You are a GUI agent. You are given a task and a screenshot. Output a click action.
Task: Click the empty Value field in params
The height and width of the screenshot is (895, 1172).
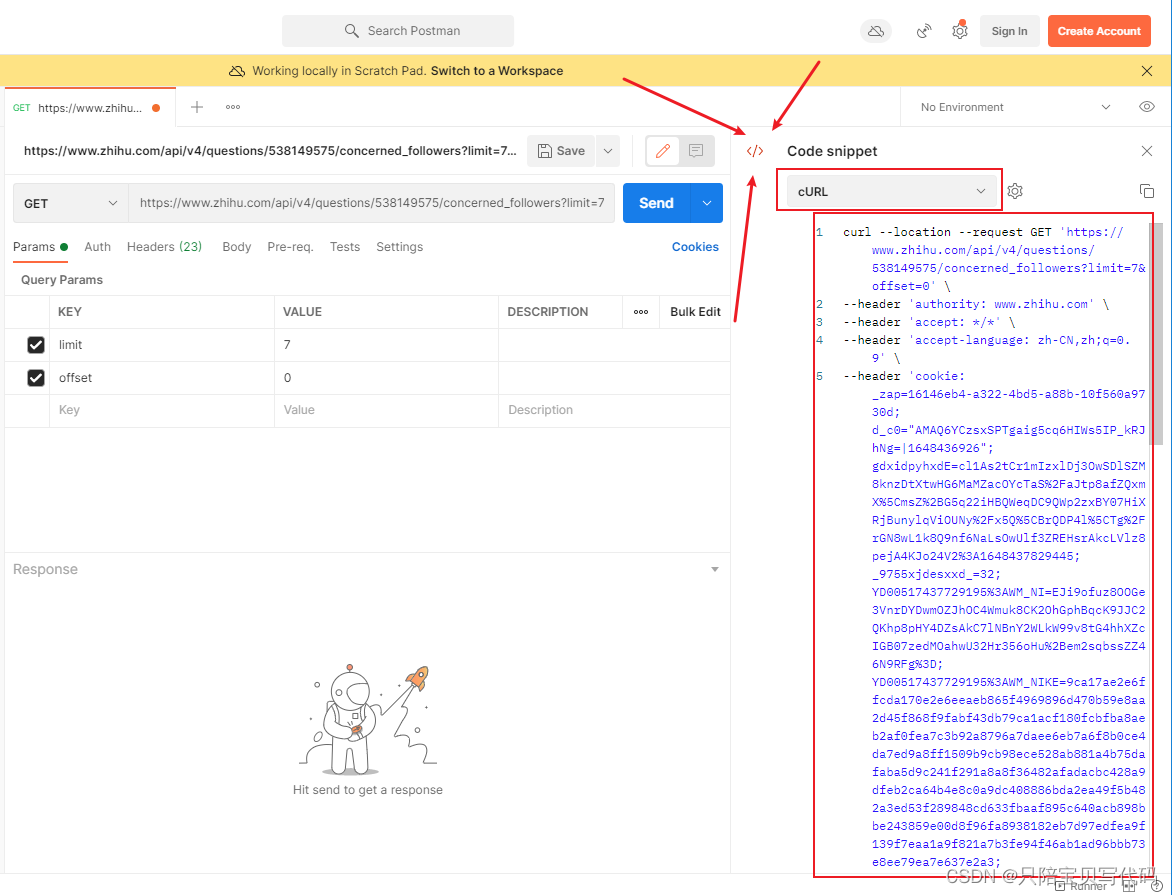coord(386,410)
